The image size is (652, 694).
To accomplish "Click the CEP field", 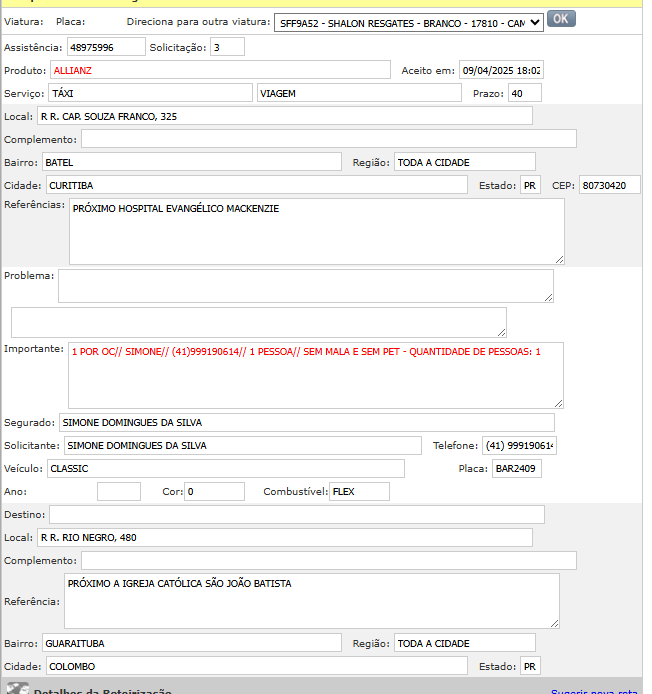I will pos(609,185).
